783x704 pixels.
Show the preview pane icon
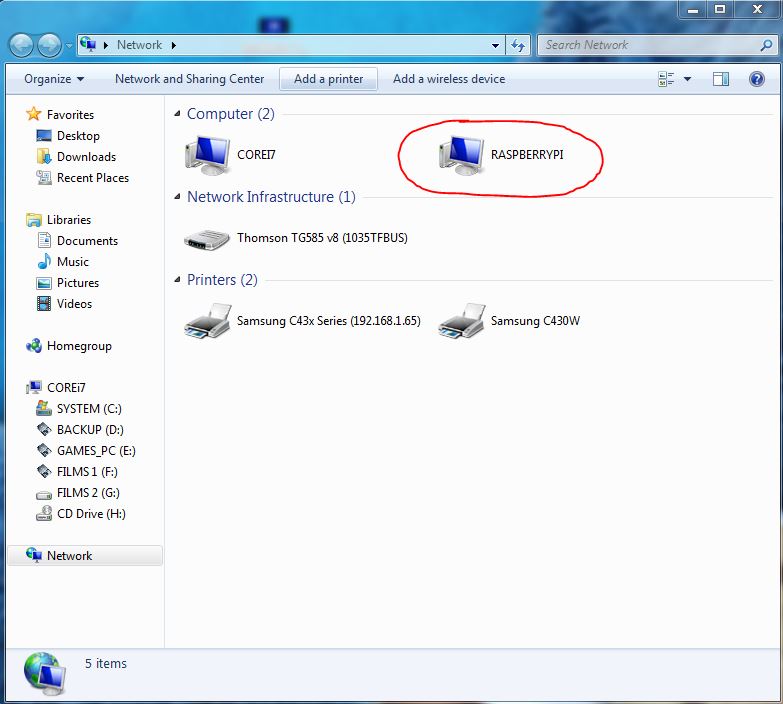(721, 79)
